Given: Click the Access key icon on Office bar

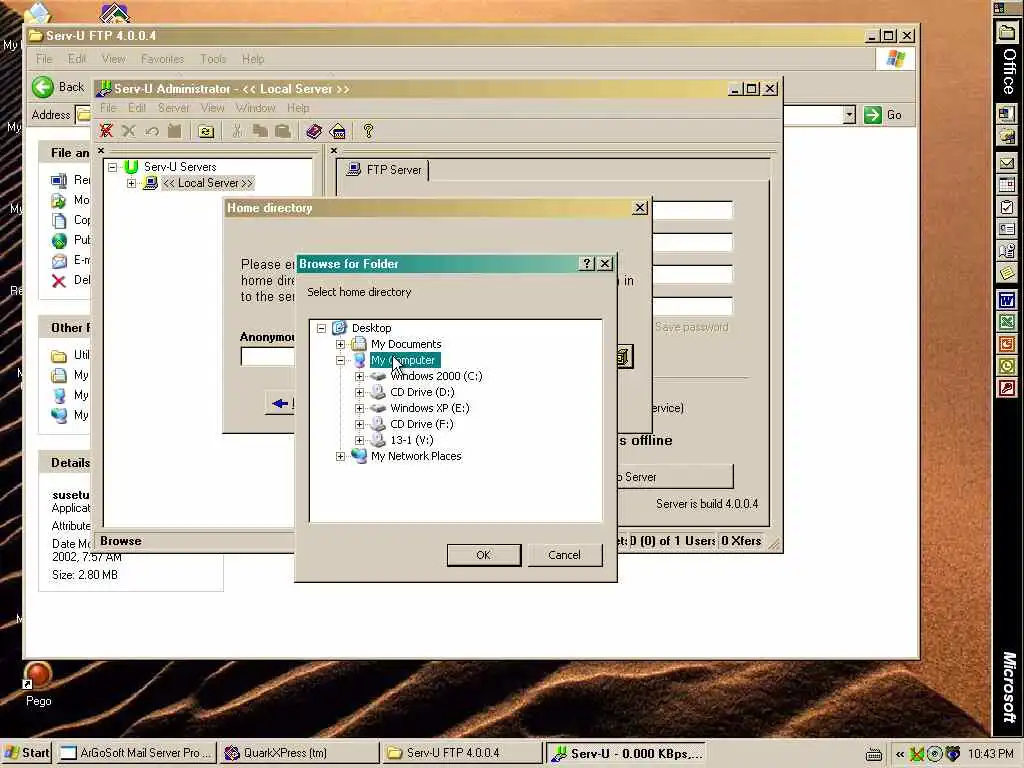Looking at the screenshot, I should coord(1006,388).
